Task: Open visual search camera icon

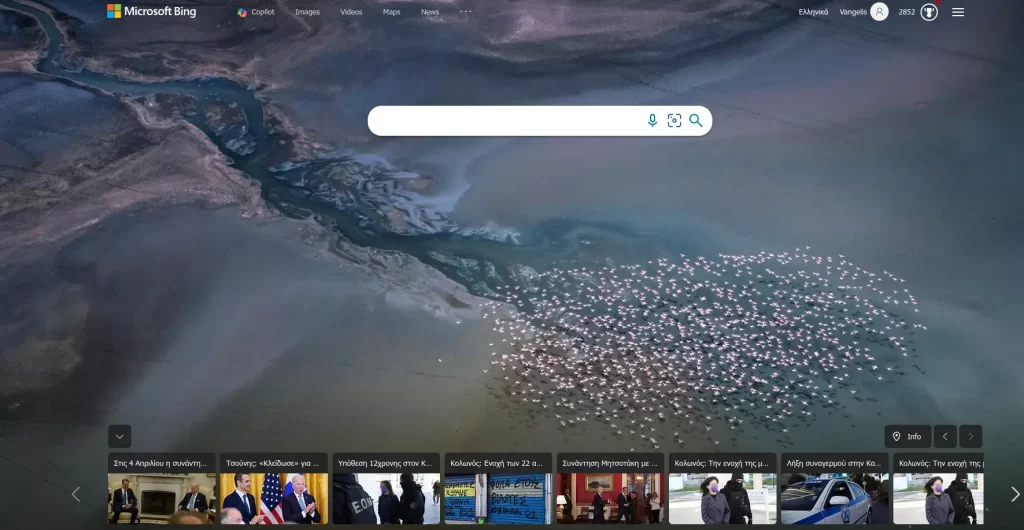Action: [x=674, y=121]
